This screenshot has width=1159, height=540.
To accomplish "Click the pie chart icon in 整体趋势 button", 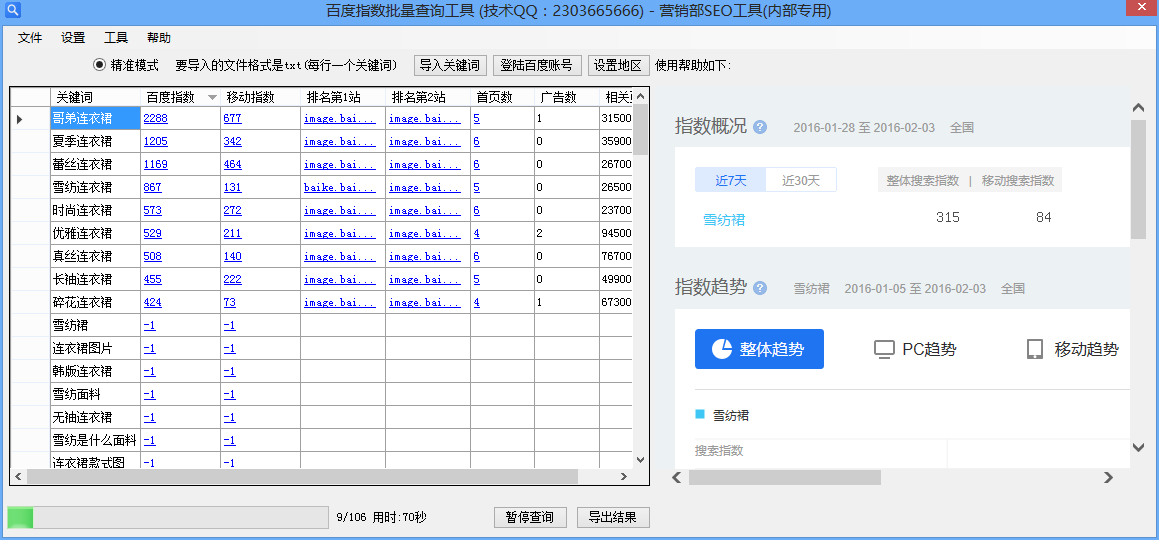I will (722, 349).
